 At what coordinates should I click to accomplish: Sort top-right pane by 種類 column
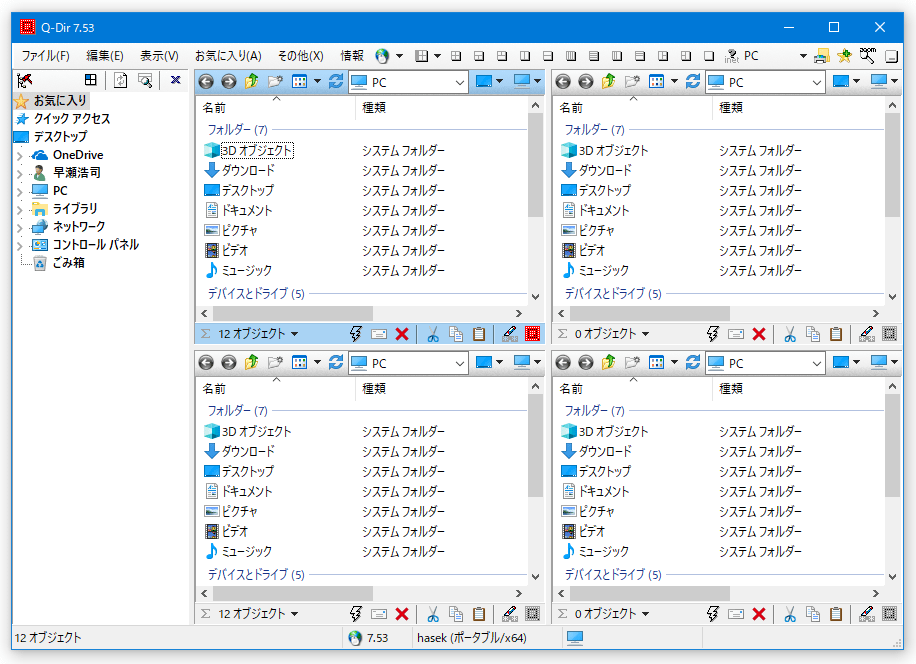(x=799, y=107)
